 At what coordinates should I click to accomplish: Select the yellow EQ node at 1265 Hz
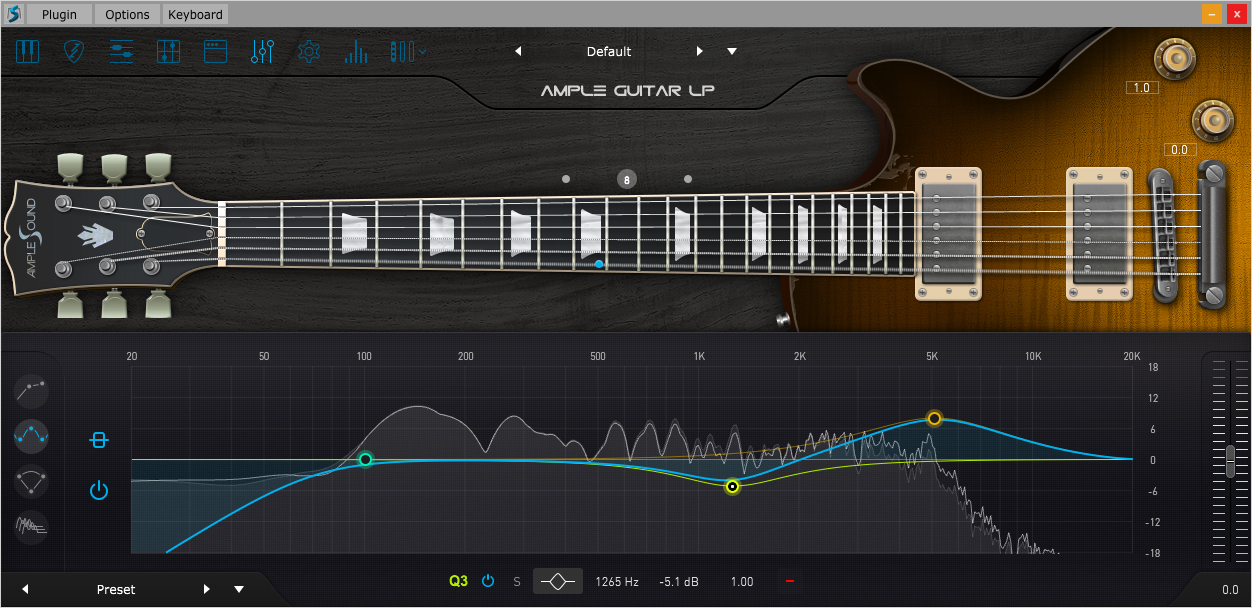732,487
